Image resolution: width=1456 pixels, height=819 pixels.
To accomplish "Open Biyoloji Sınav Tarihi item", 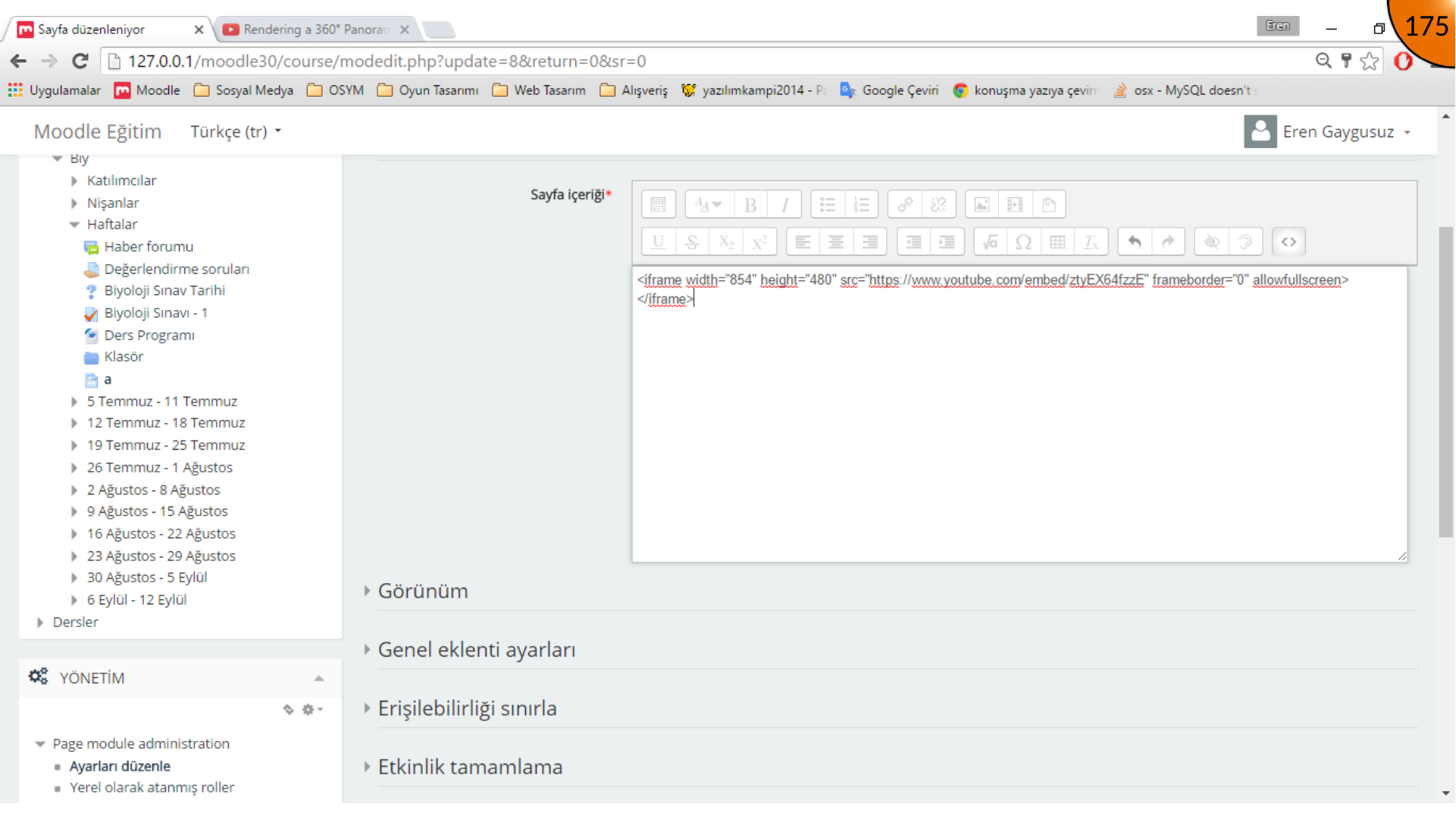I will click(x=164, y=290).
